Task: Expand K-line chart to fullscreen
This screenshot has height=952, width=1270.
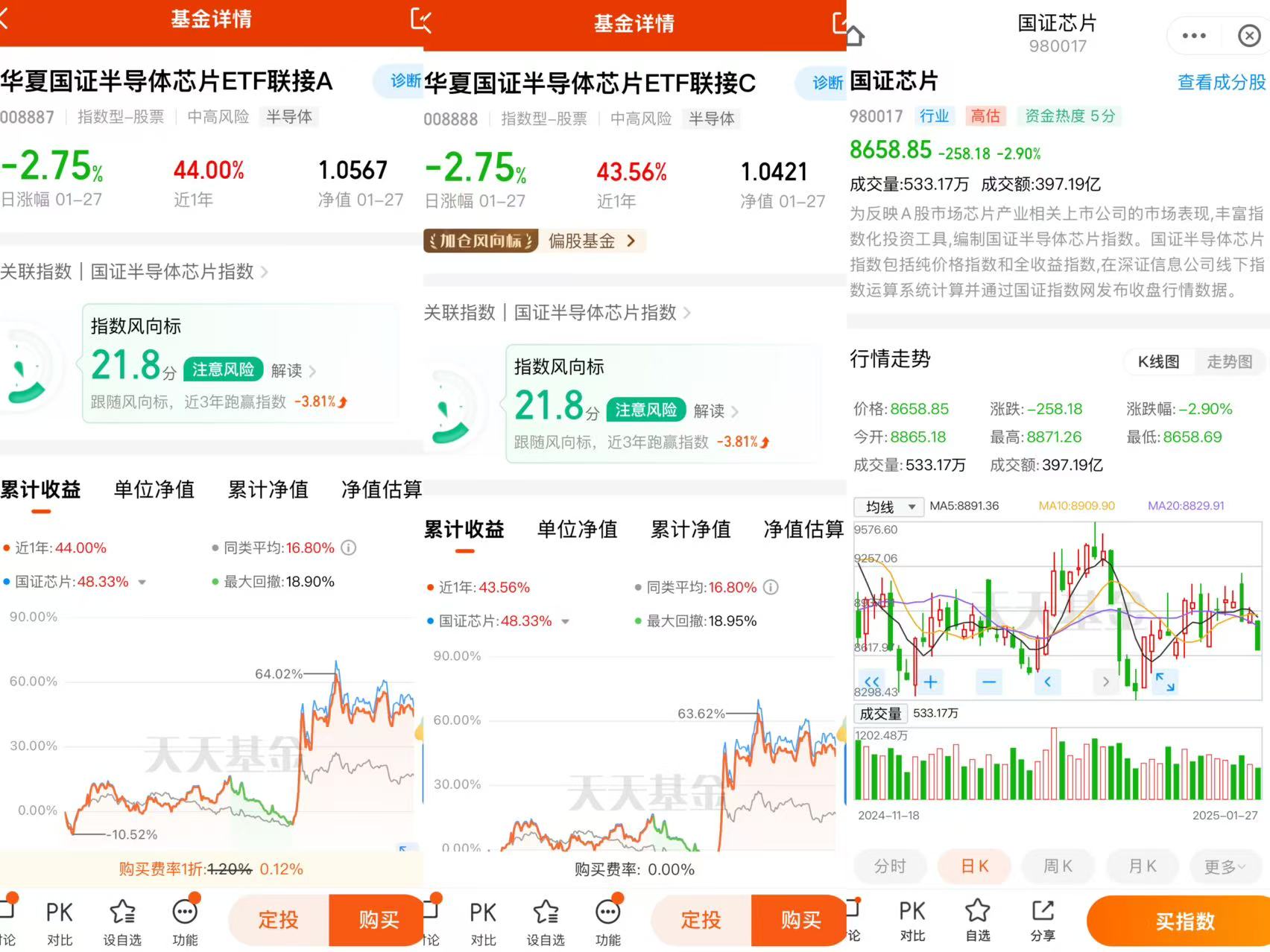Action: point(1165,681)
